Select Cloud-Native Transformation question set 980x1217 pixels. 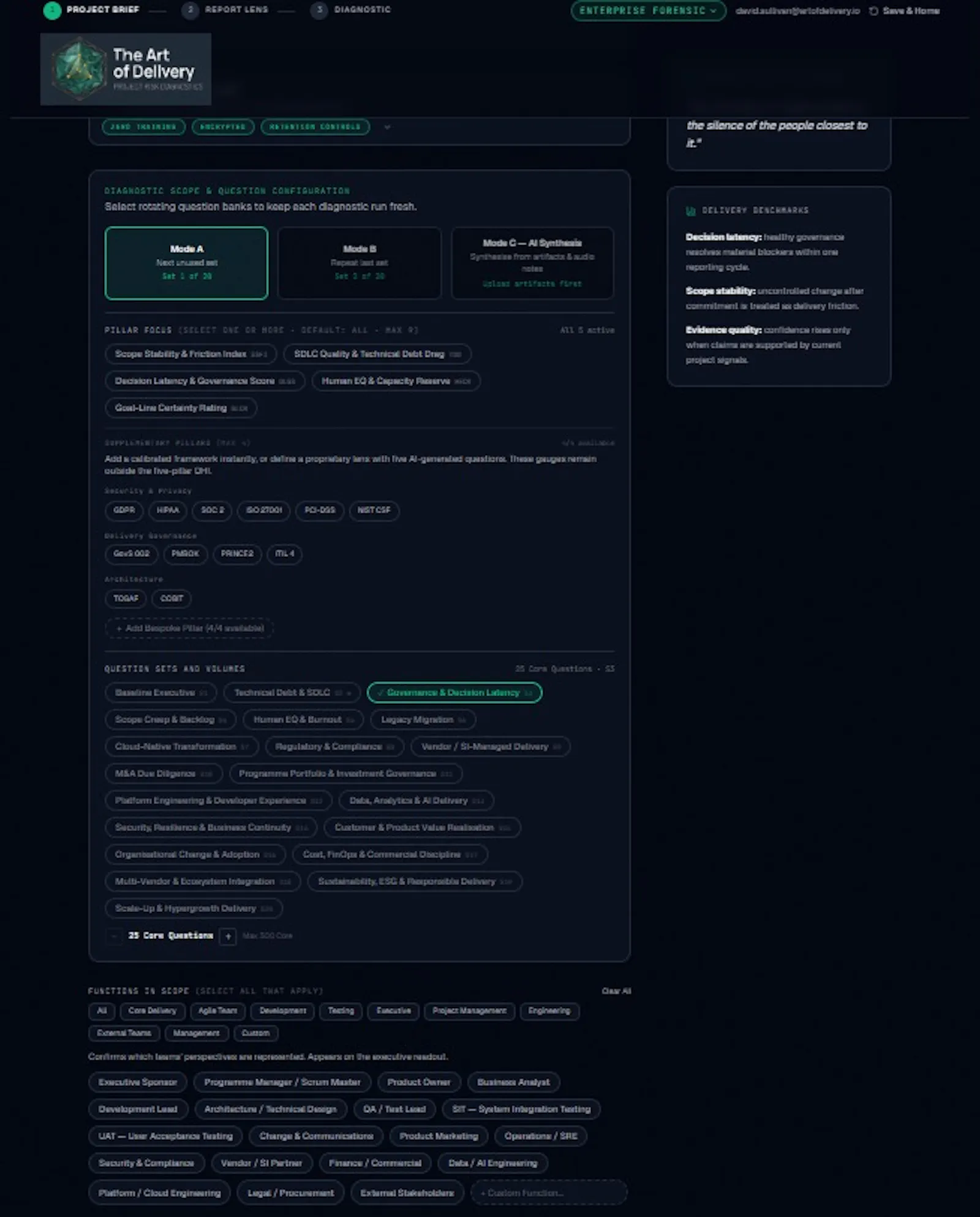[x=182, y=747]
